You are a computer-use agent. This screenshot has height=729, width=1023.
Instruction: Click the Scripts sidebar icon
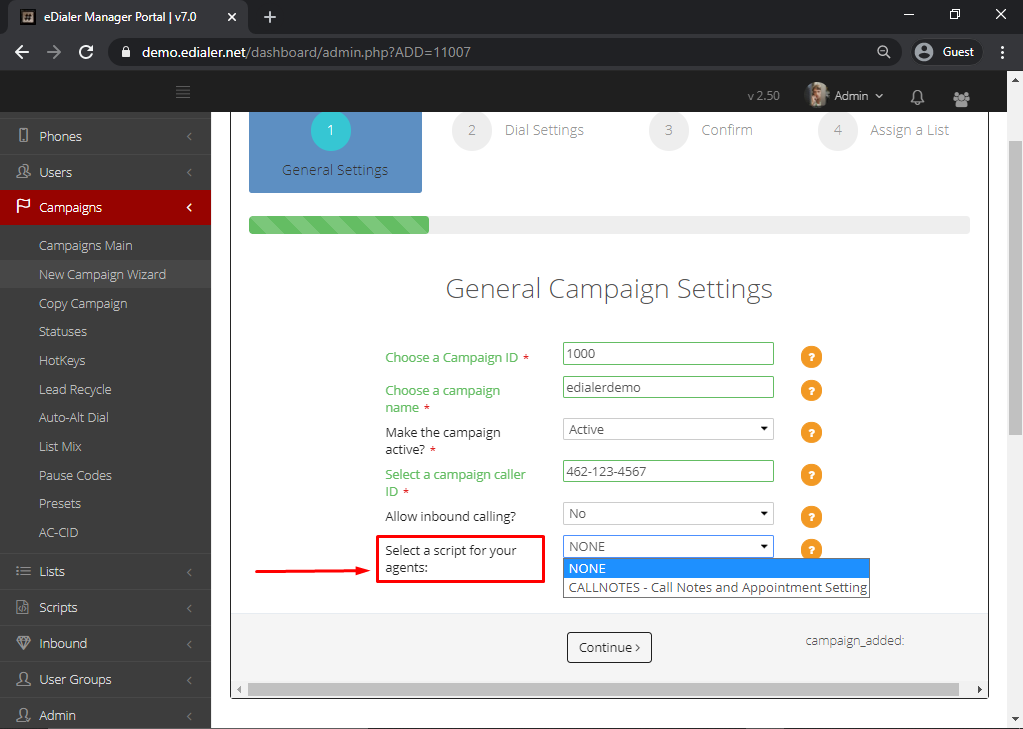point(23,607)
